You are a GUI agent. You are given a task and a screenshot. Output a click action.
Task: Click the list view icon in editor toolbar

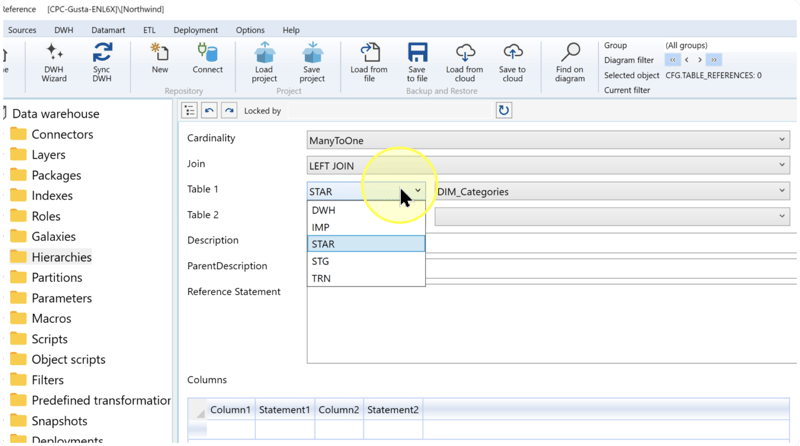[x=189, y=110]
